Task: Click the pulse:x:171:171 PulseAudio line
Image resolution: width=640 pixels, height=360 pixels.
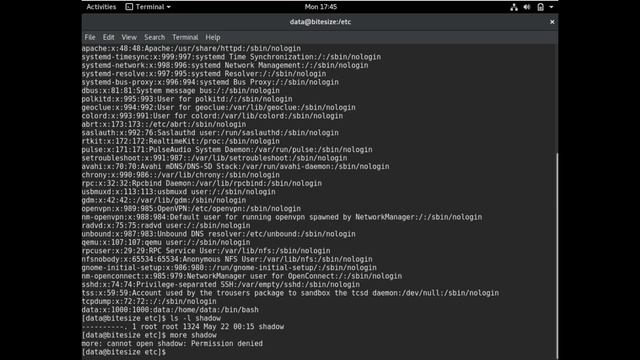Action: coord(227,149)
